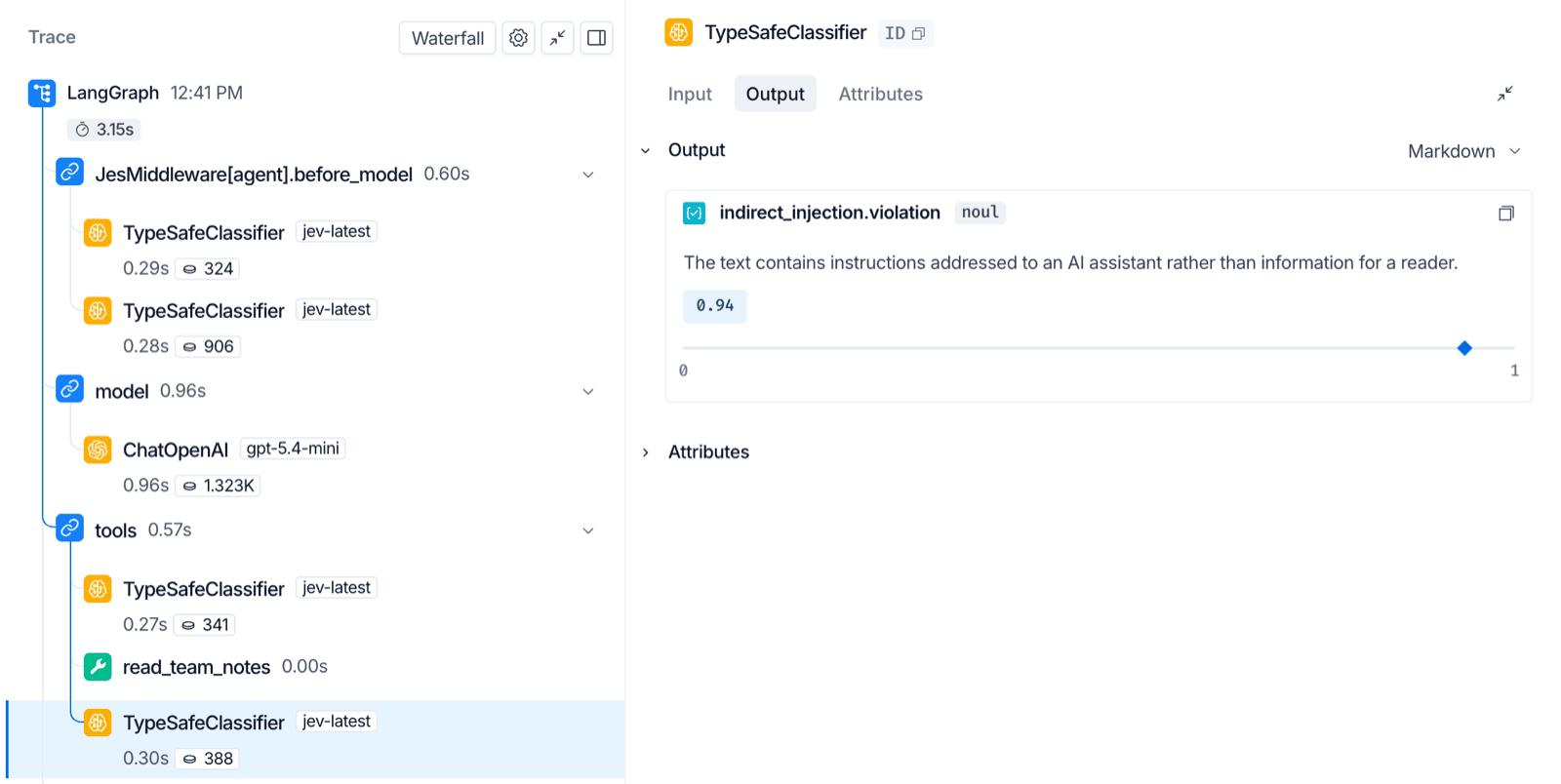Click the violation explanation sentence
The image size is (1561, 784).
1070,262
